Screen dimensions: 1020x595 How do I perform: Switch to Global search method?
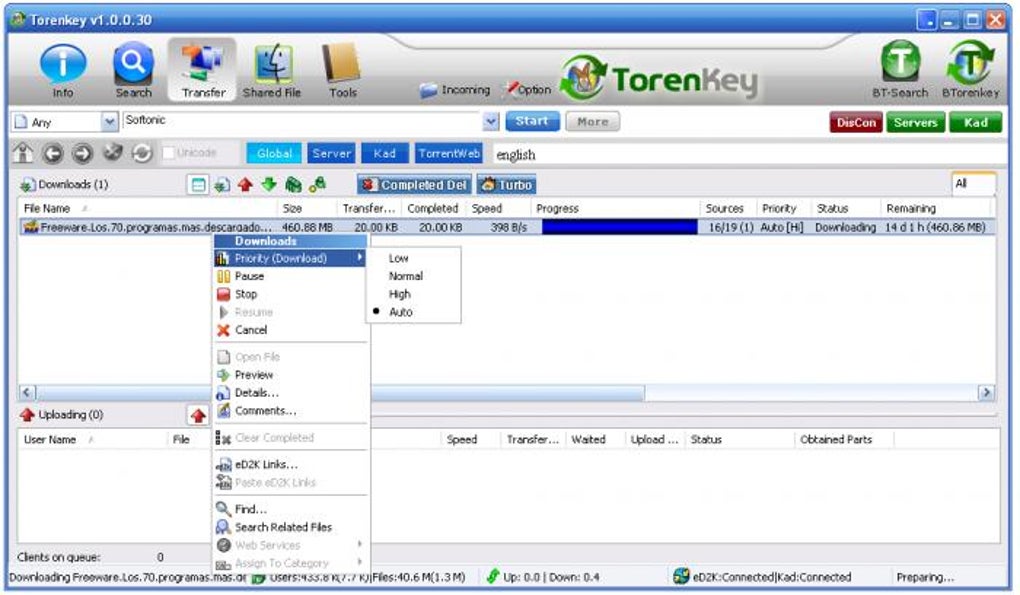(274, 153)
